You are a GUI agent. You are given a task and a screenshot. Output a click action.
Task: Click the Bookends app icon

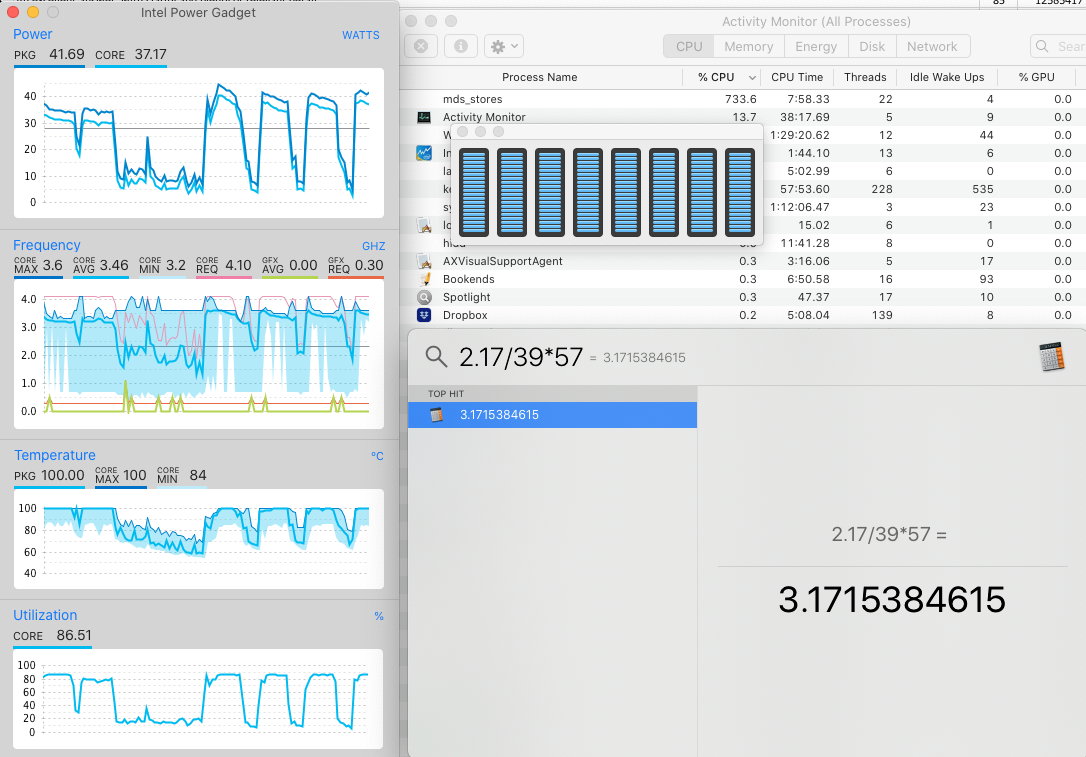click(x=424, y=279)
